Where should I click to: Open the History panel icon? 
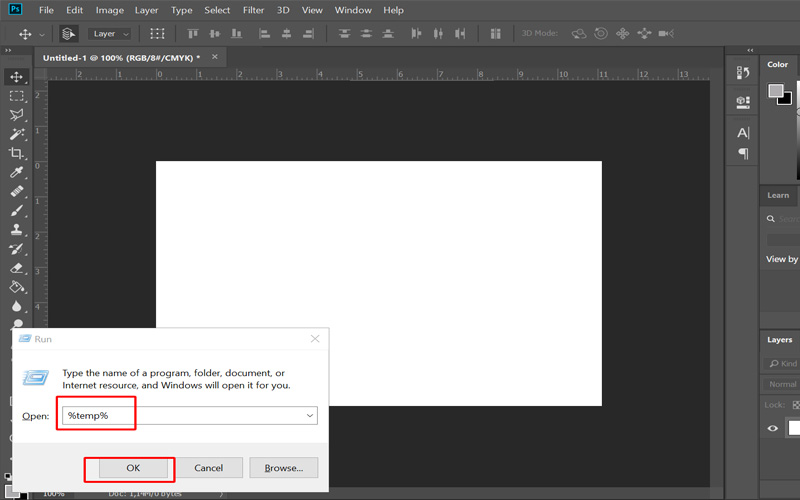click(x=743, y=73)
